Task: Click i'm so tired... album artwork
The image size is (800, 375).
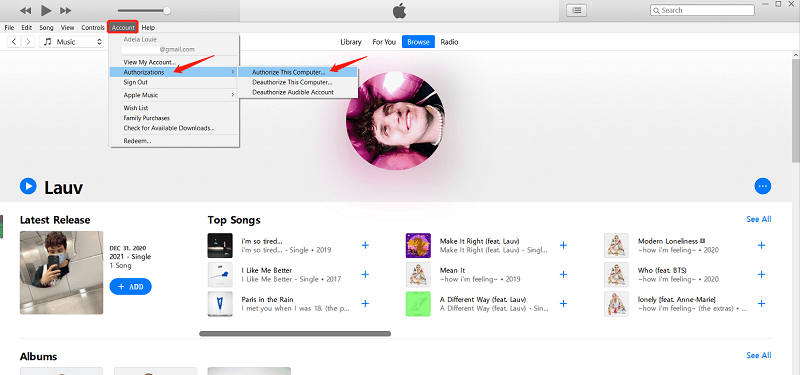Action: (x=220, y=245)
